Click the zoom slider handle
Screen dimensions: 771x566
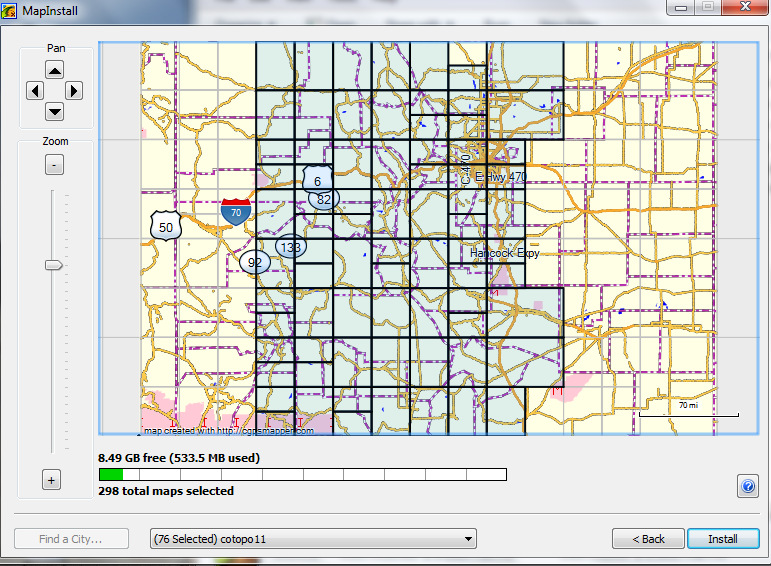(54, 265)
